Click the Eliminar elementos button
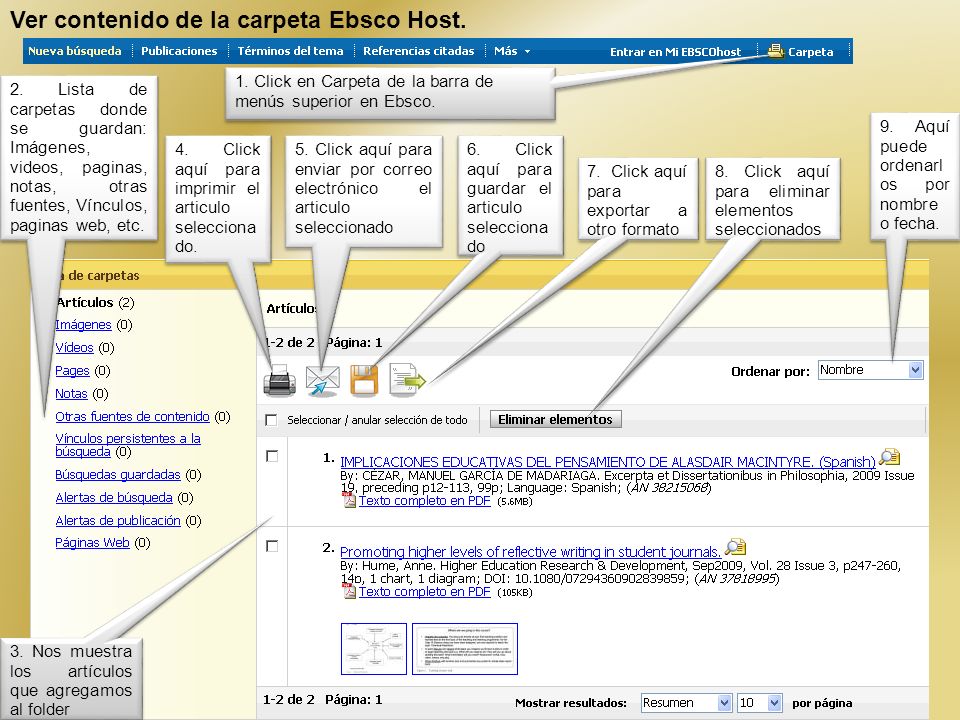The width and height of the screenshot is (960, 720). click(x=555, y=419)
